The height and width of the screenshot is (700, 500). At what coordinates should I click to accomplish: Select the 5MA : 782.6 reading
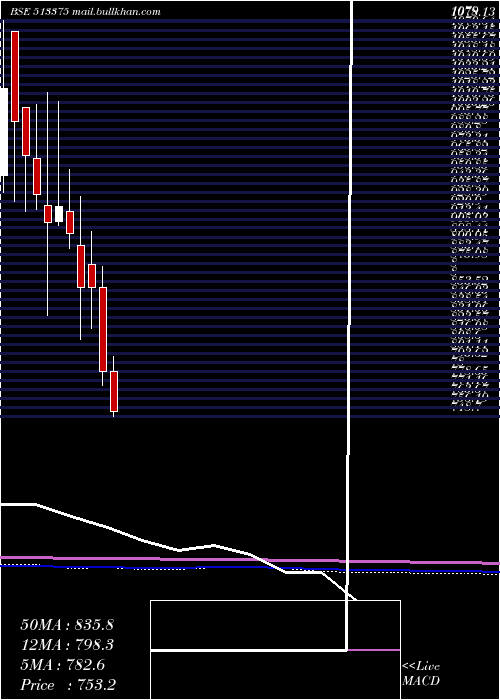click(62, 665)
